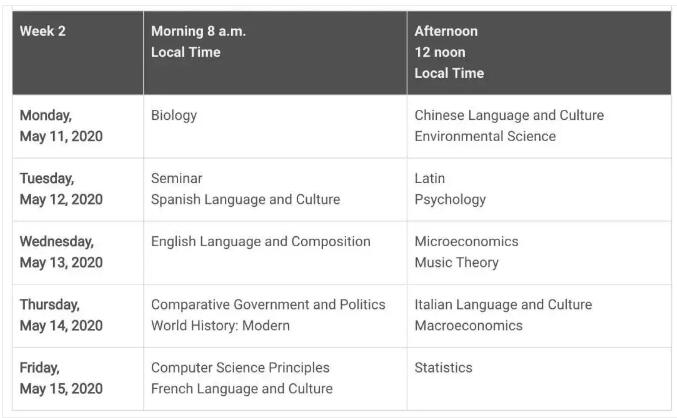Select Computer Science Principles entry
Viewport: 677px width, 418px height.
[x=240, y=367]
